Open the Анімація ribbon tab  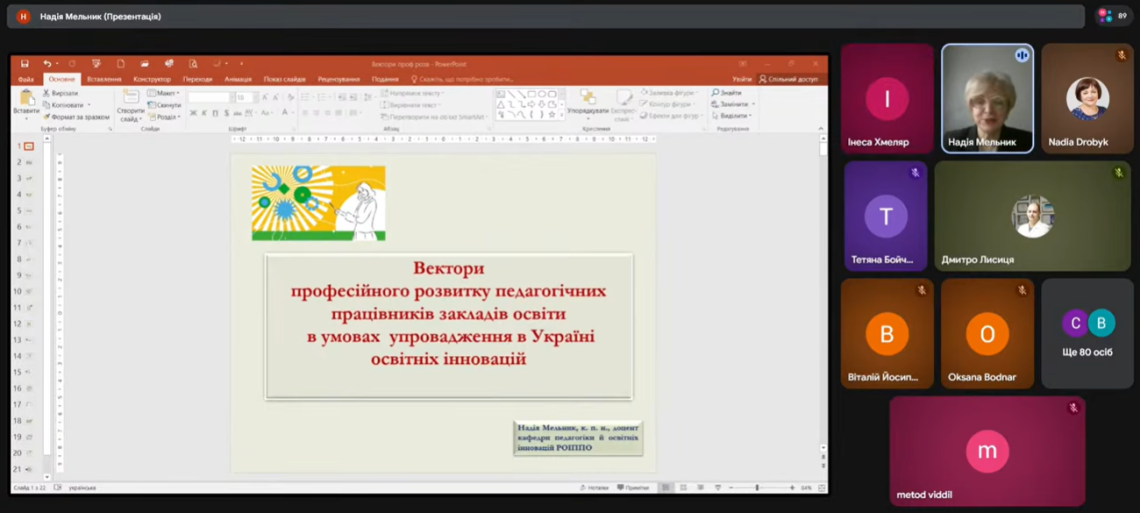click(238, 79)
